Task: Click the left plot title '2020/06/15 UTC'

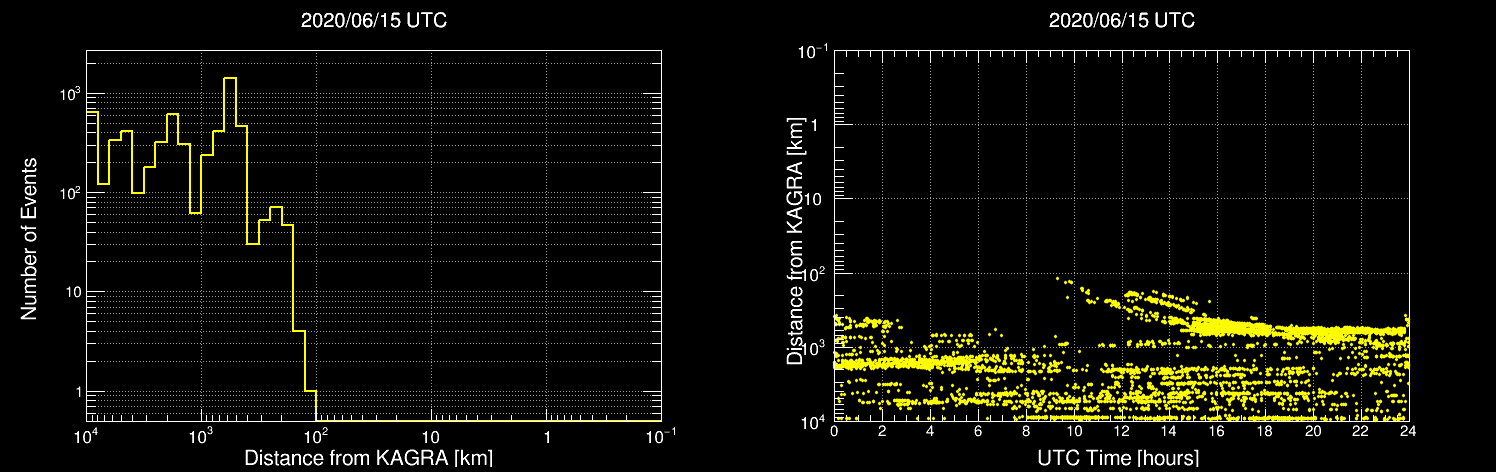Action: click(374, 20)
